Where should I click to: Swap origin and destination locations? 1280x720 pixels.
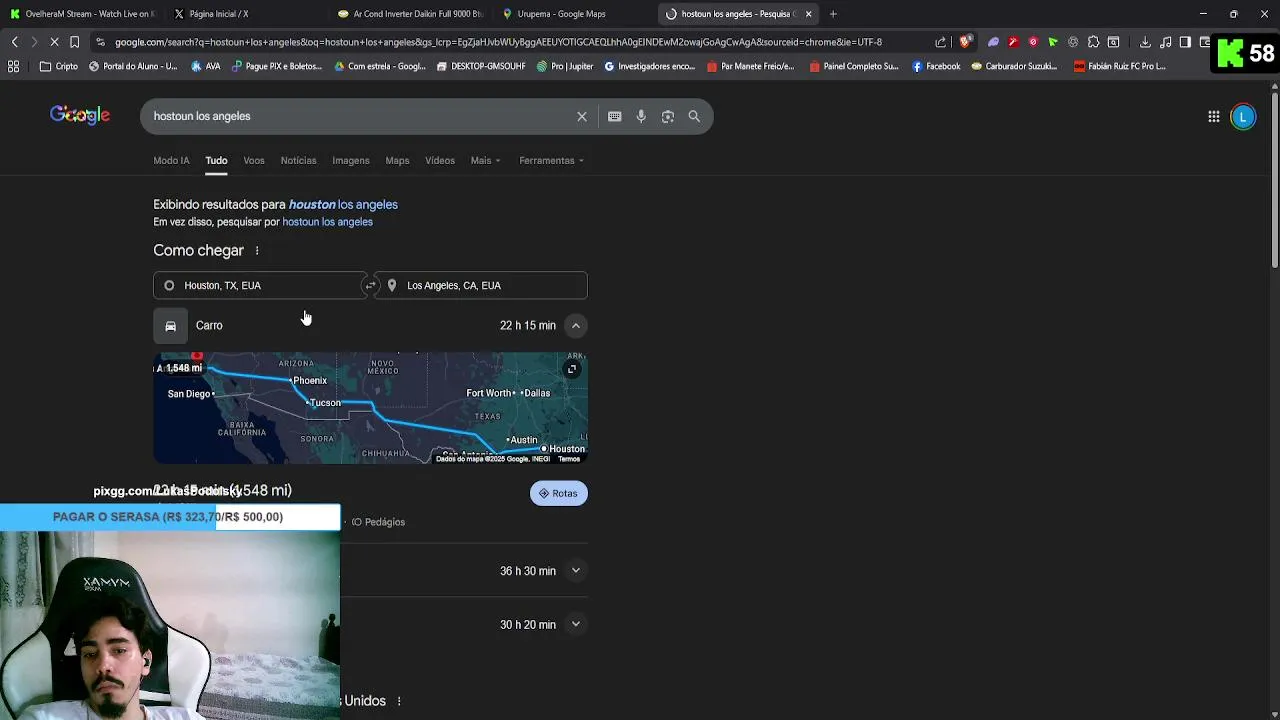pyautogui.click(x=370, y=285)
